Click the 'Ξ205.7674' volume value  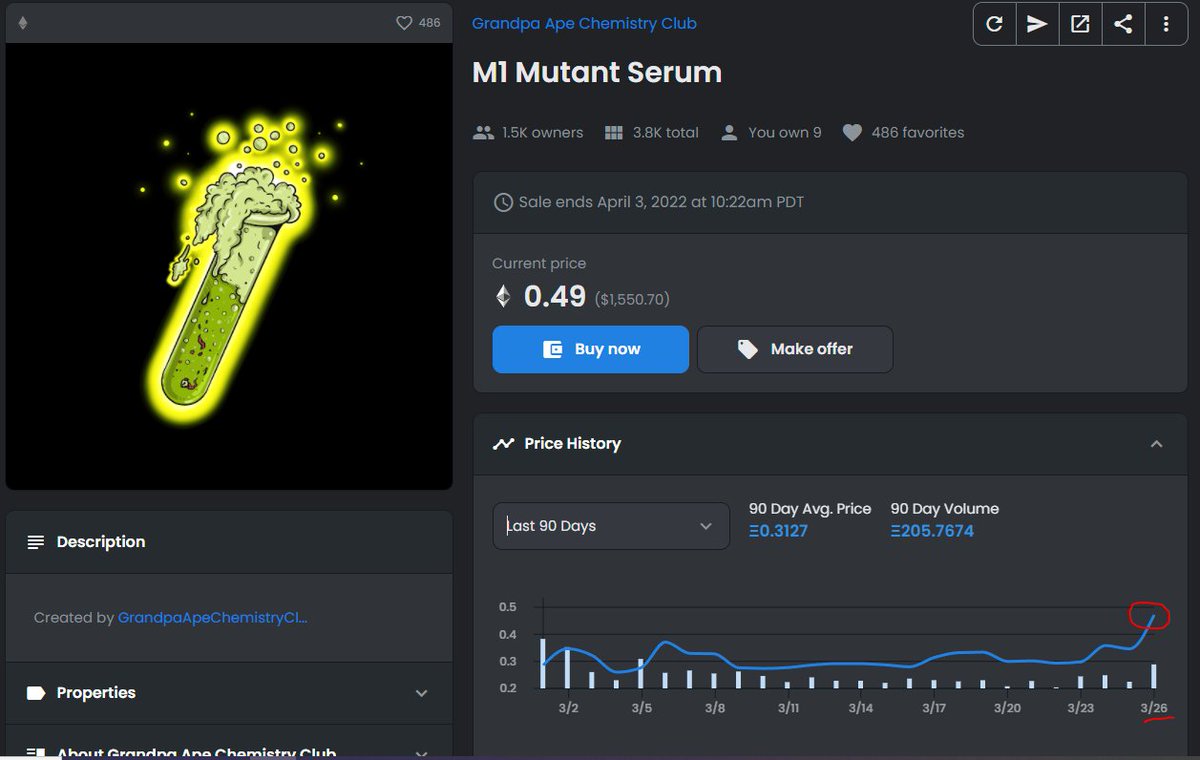tap(932, 531)
